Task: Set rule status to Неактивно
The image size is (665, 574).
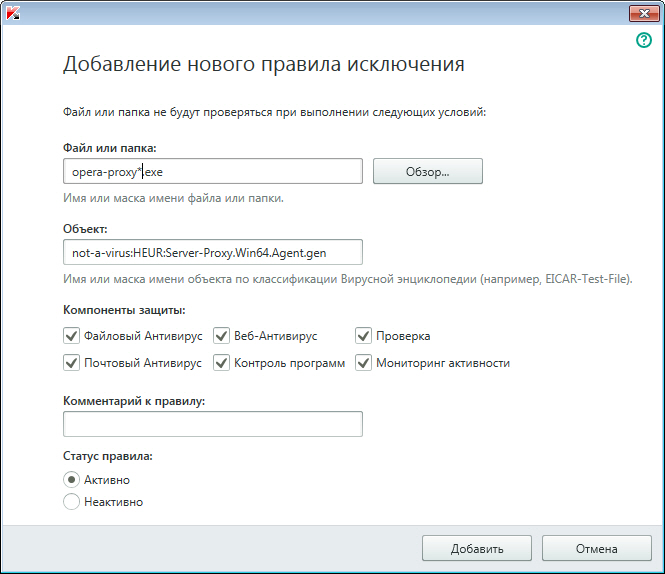Action: pos(72,502)
